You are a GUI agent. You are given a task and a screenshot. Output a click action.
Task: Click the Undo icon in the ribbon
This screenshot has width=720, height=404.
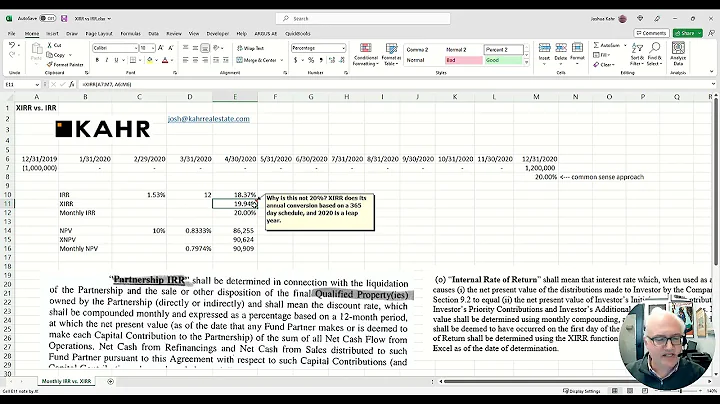(x=11, y=45)
